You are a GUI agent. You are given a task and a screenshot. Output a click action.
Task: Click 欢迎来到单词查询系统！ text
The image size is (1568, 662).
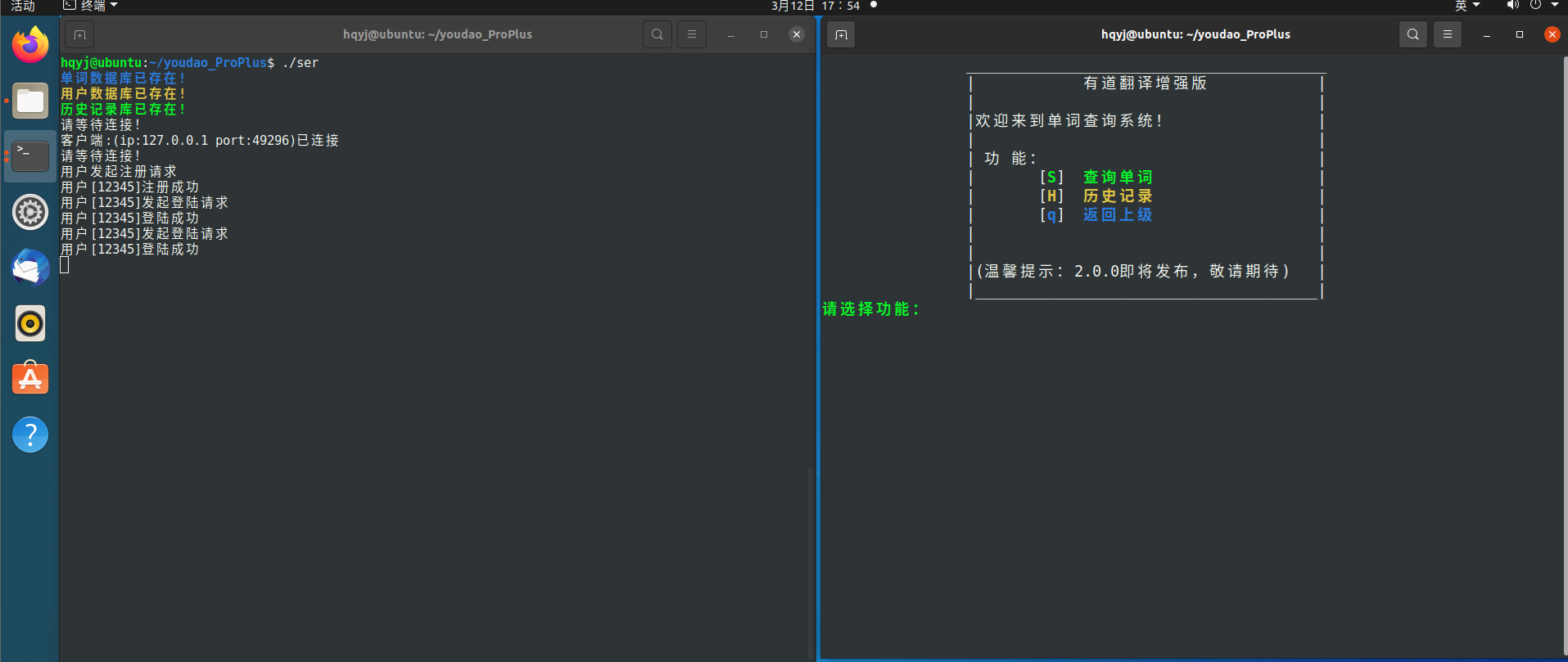(1069, 120)
